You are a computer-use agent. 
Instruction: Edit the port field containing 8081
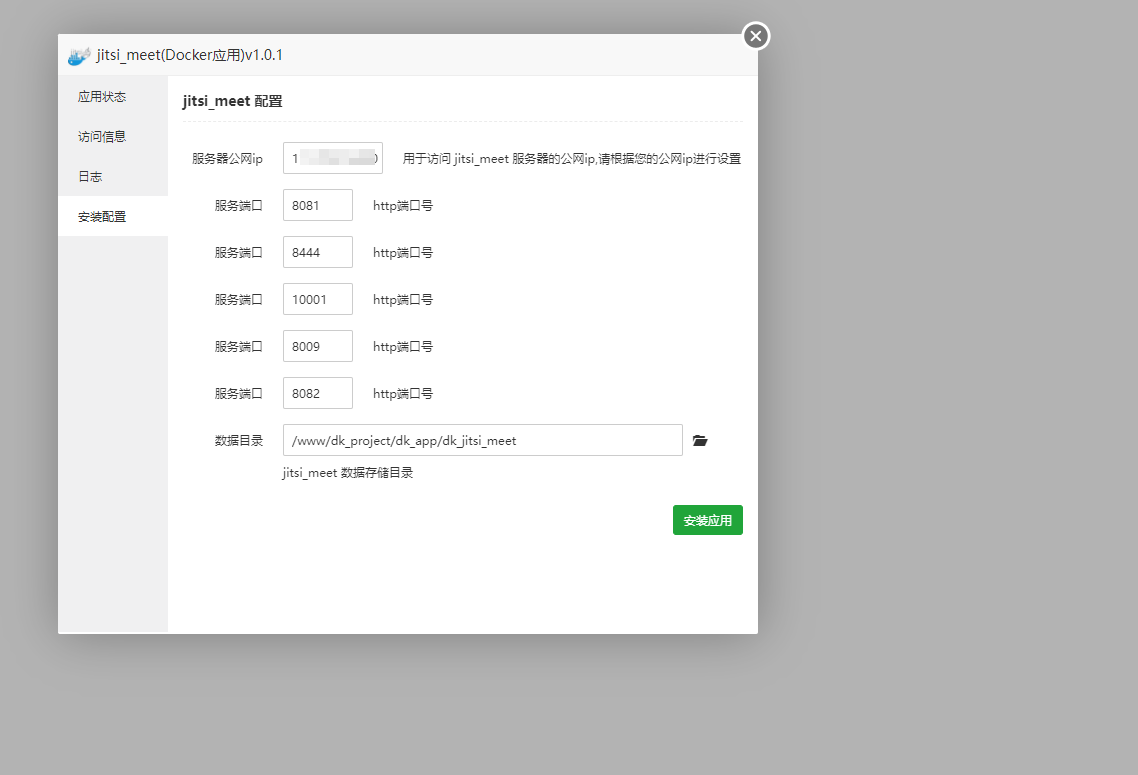click(x=318, y=205)
